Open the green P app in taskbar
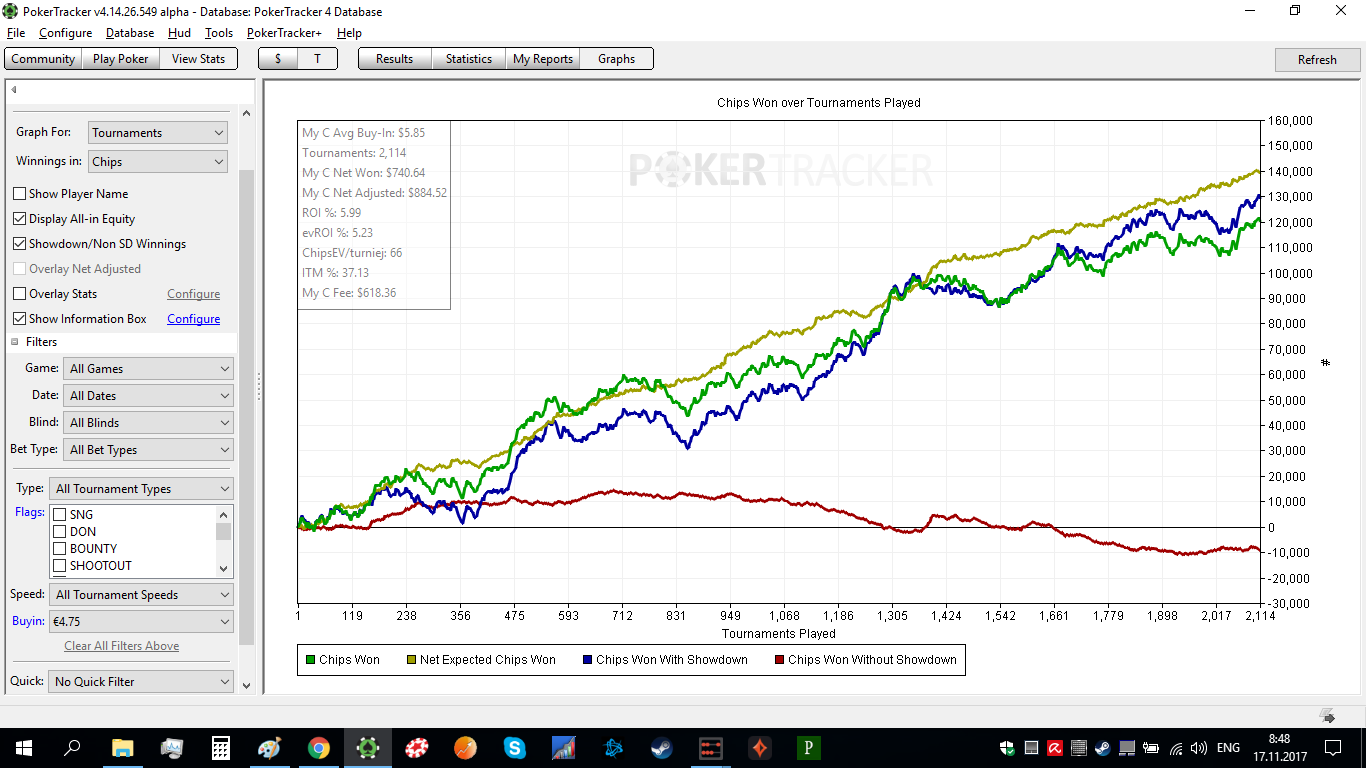Viewport: 1366px width, 768px height. pyautogui.click(x=809, y=747)
